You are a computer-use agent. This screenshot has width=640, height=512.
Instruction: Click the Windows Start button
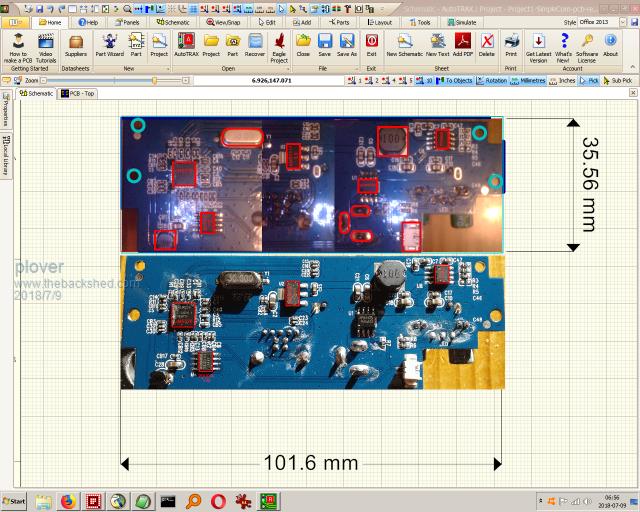(x=15, y=500)
